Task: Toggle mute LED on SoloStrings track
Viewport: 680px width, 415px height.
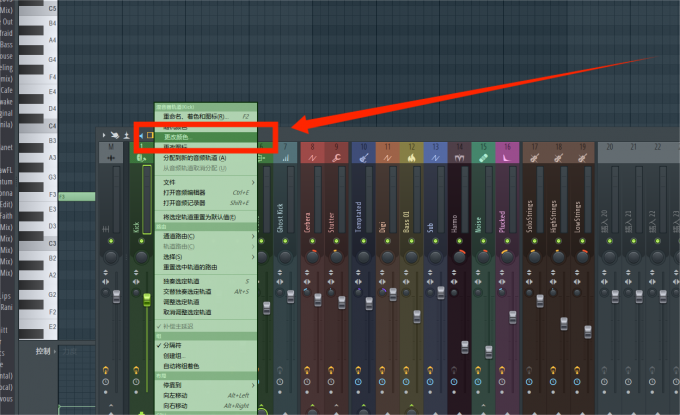Action: click(534, 241)
